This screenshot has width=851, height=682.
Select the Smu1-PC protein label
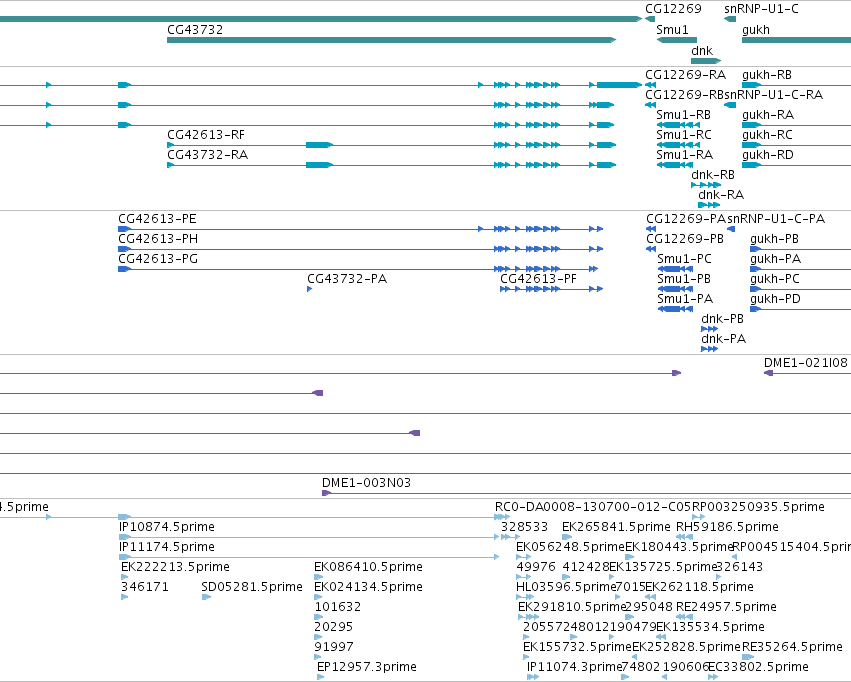coord(684,259)
